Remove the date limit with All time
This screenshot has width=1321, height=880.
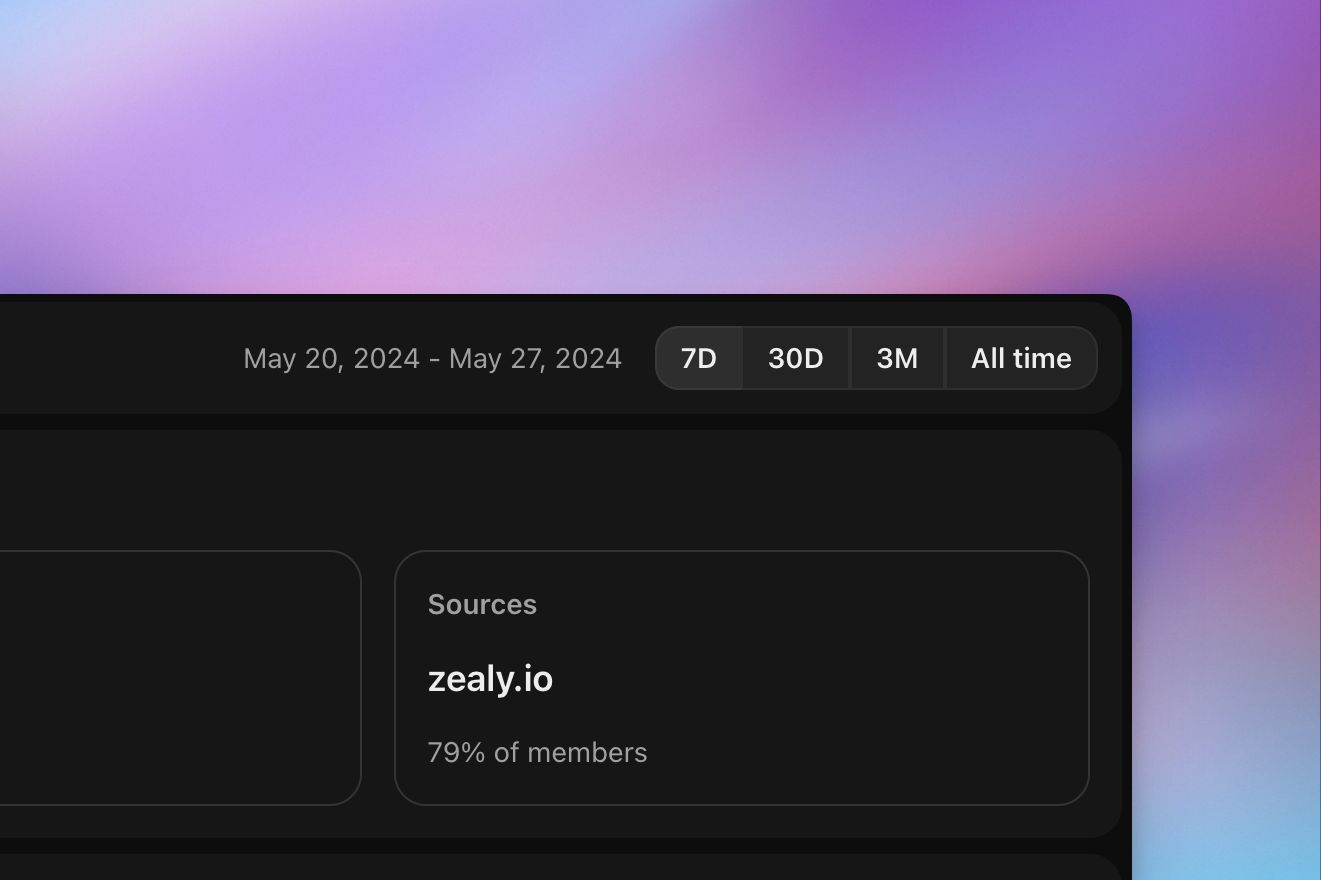pyautogui.click(x=1021, y=358)
